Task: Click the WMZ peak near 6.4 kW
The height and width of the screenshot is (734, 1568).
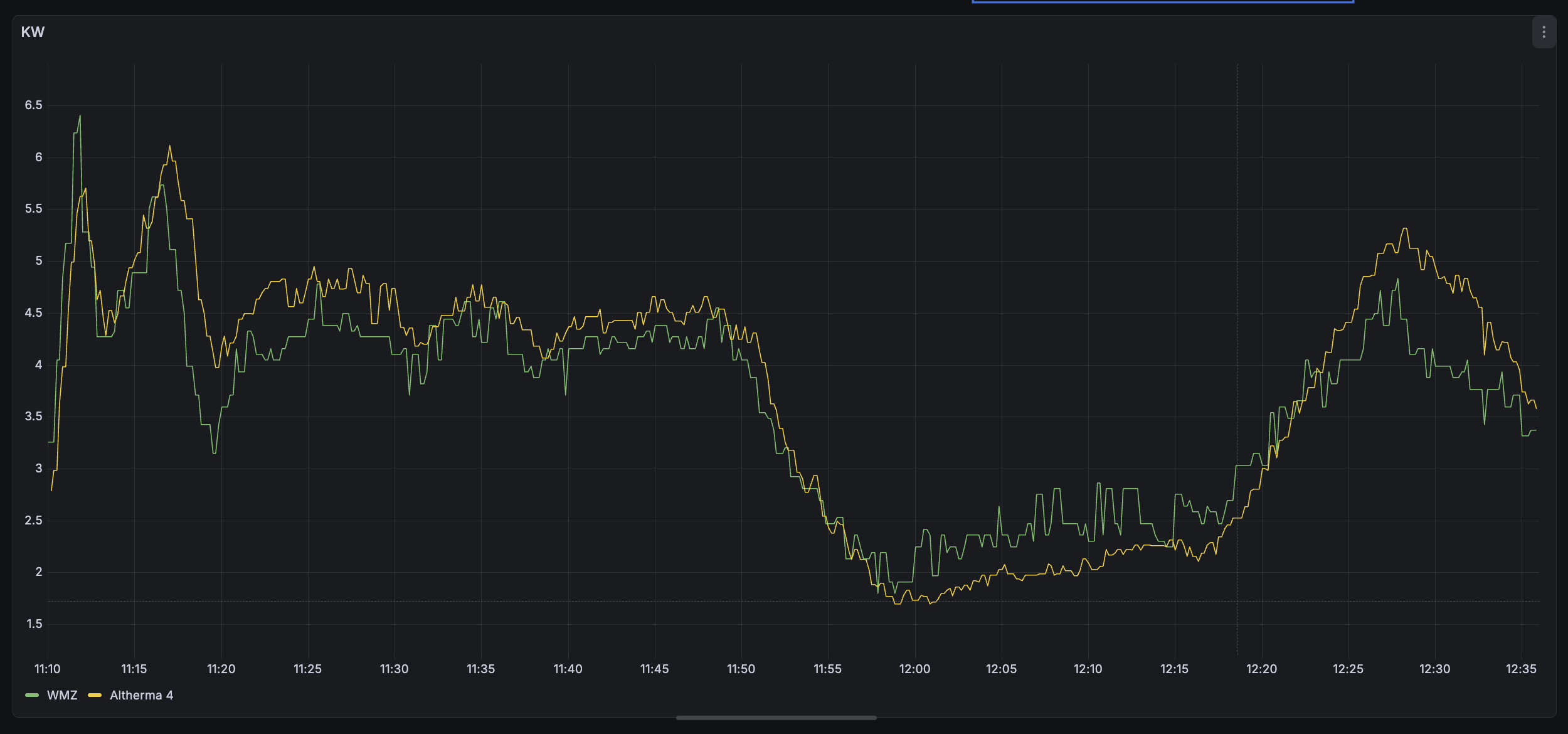Action: pyautogui.click(x=80, y=117)
